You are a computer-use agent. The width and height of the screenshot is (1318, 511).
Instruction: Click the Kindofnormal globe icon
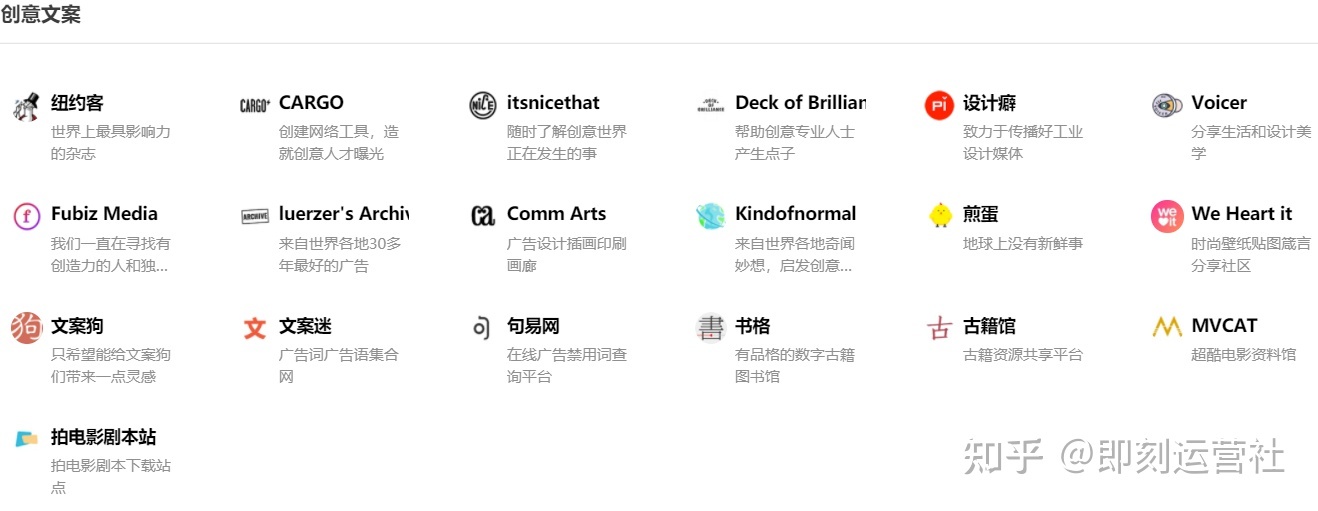click(x=711, y=216)
